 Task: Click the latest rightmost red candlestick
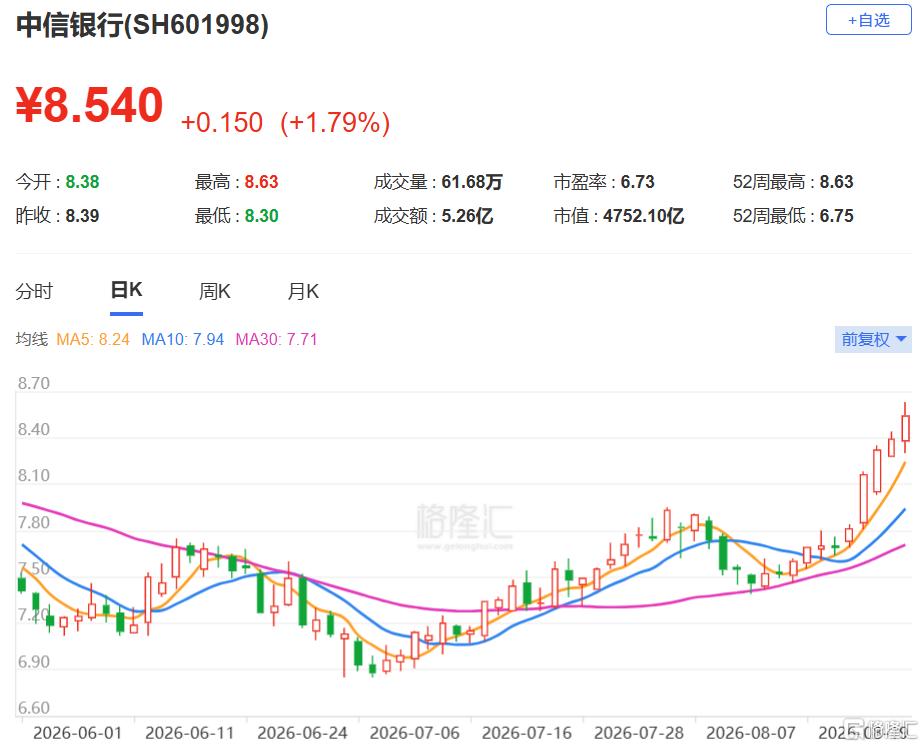(905, 428)
